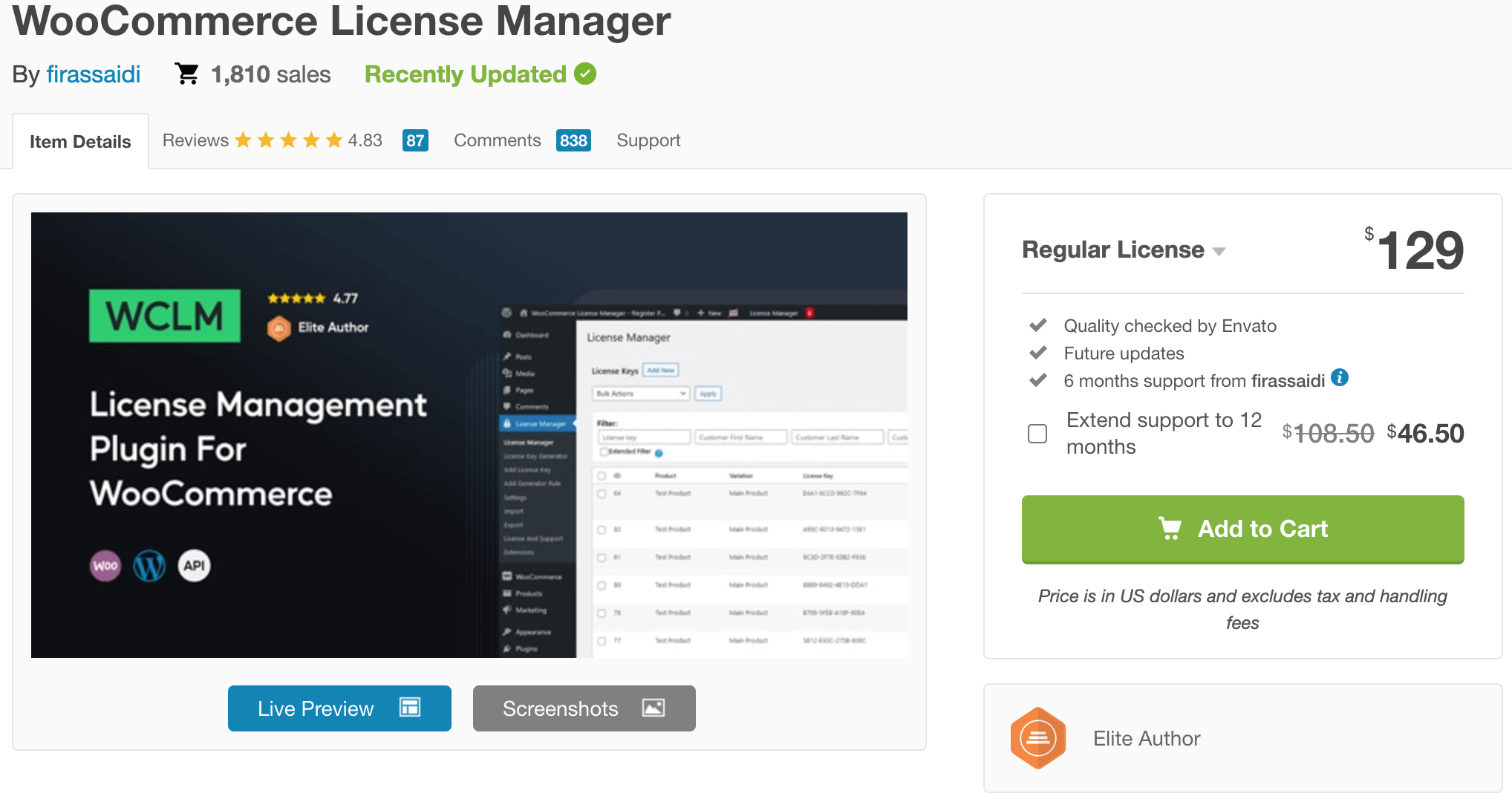Image resolution: width=1512 pixels, height=802 pixels.
Task: Click the fifth star in Reviews rating
Action: 334,140
